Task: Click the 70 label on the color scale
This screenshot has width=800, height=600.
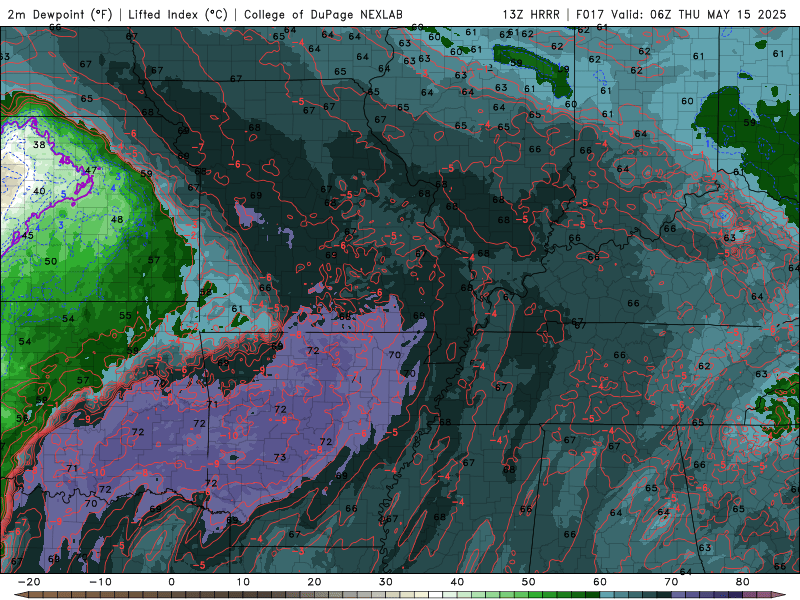Action: [671, 582]
